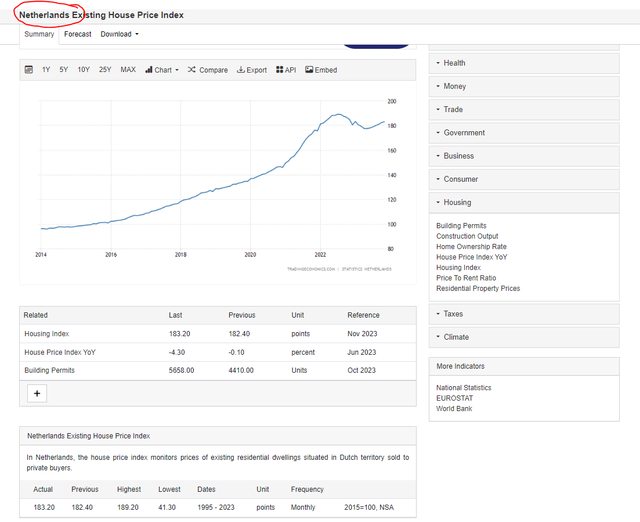Switch to the Summary tab
This screenshot has height=522, width=640.
point(39,34)
